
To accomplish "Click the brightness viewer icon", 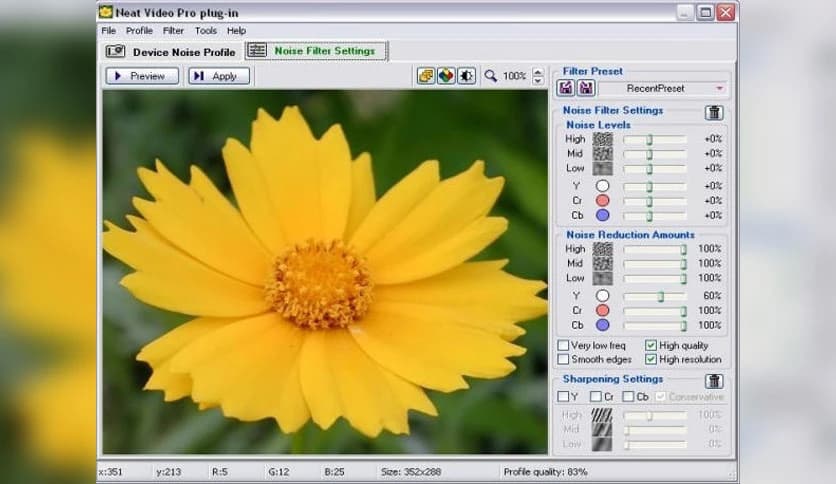I will click(x=467, y=76).
